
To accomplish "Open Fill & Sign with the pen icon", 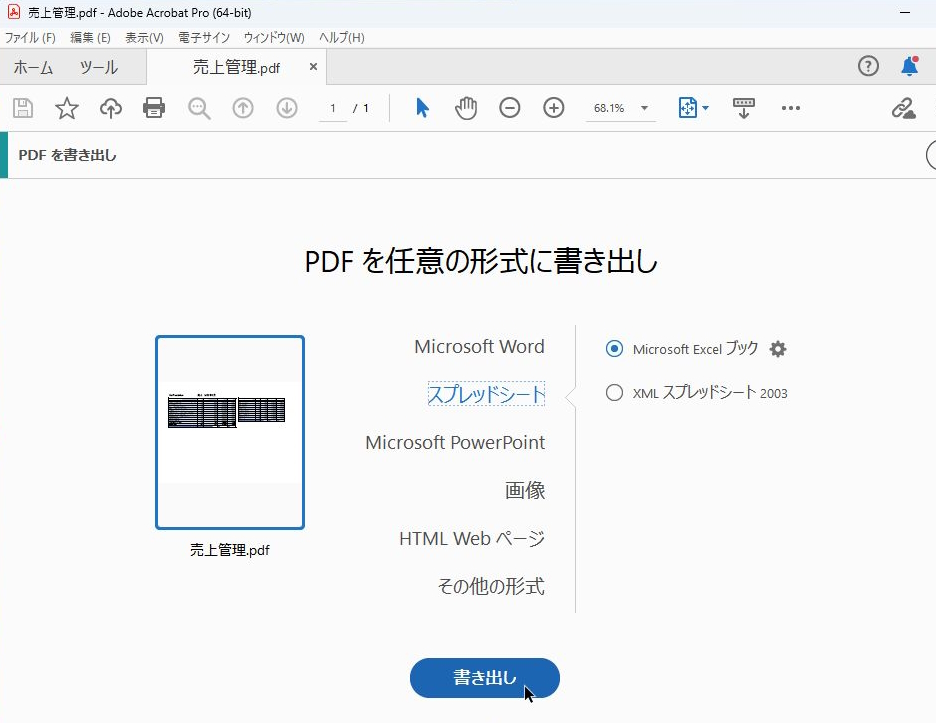I will click(x=902, y=107).
